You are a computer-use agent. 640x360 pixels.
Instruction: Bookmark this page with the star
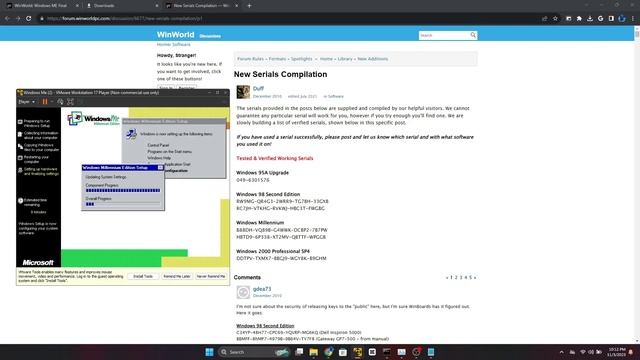(x=556, y=18)
